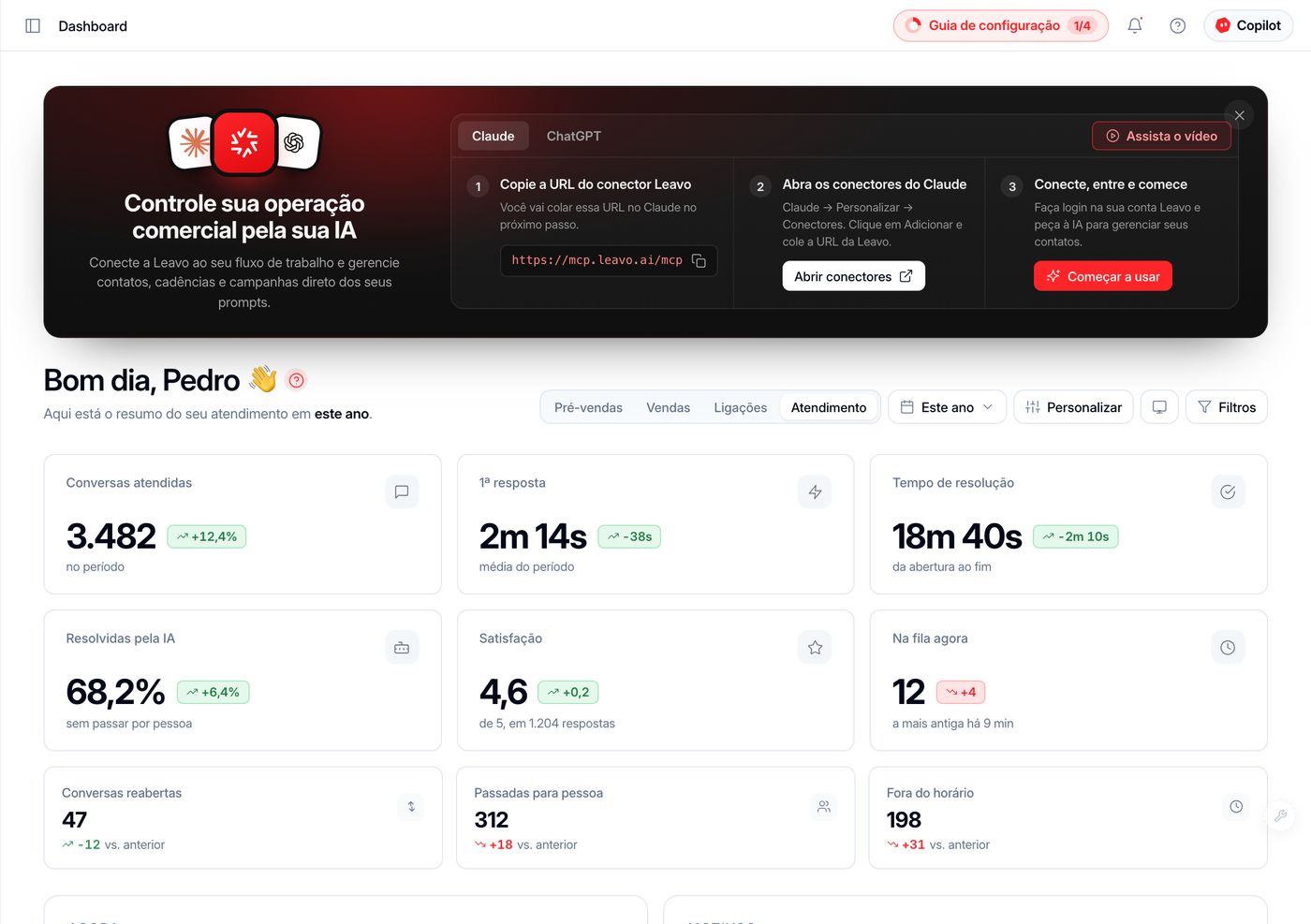Click the monitor display mode icon
The width and height of the screenshot is (1311, 924).
click(1159, 407)
